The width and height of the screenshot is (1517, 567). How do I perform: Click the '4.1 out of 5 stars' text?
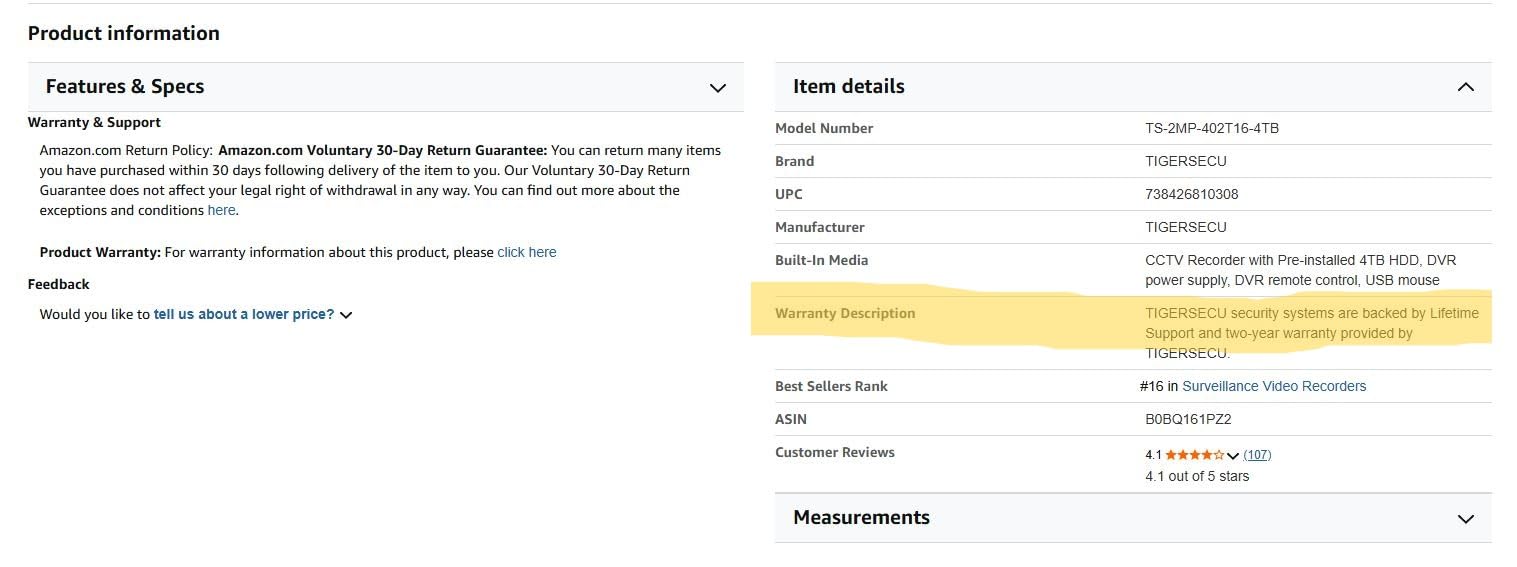coord(1197,476)
